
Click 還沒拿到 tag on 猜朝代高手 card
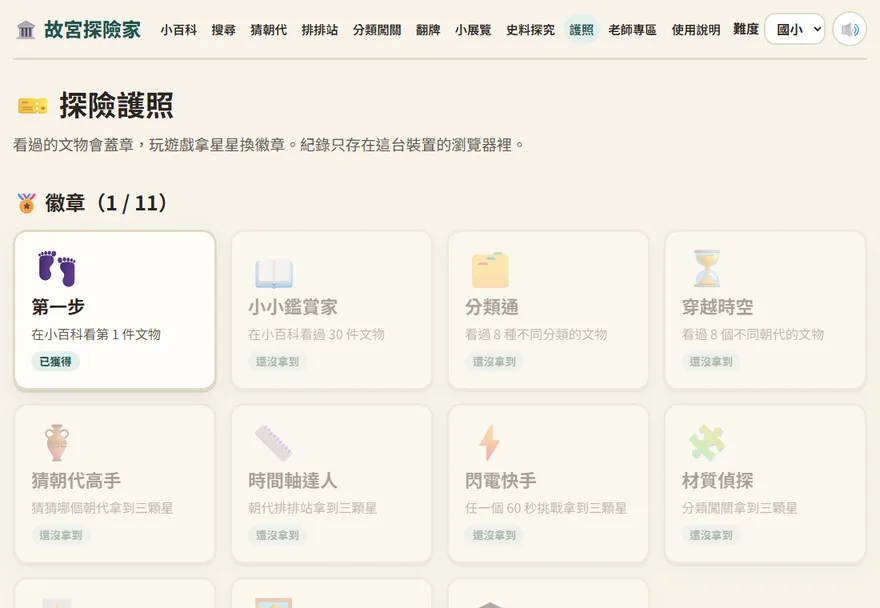[61, 535]
